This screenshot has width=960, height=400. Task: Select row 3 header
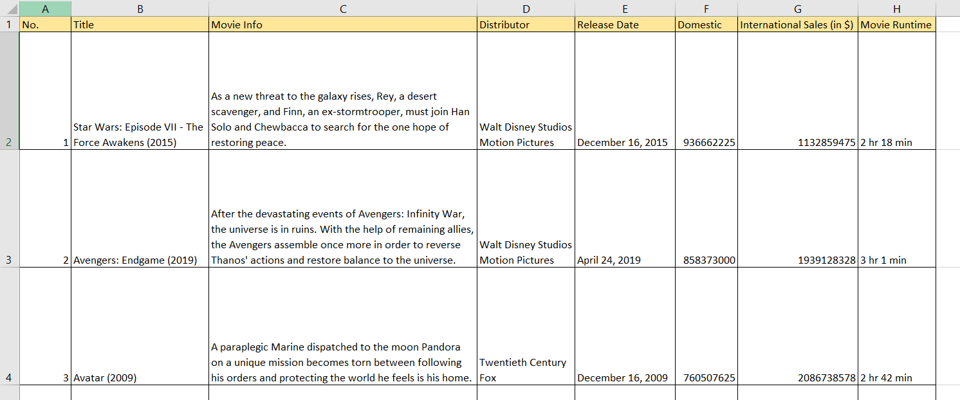coord(9,208)
